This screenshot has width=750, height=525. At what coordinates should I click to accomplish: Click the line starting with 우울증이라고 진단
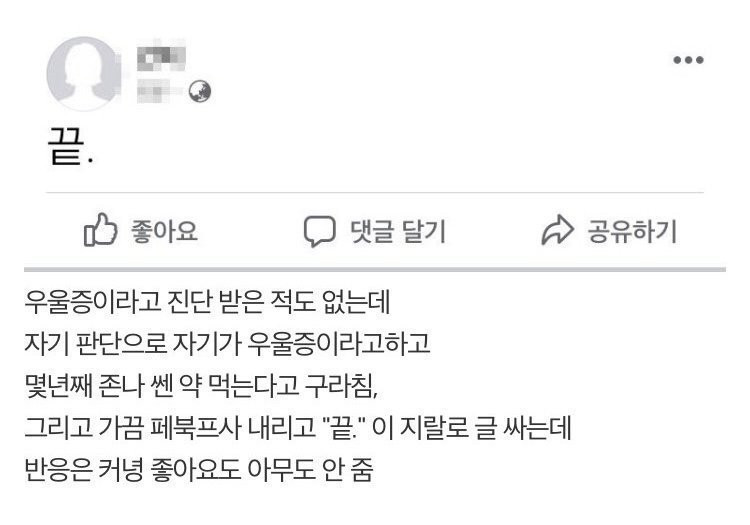click(x=208, y=302)
